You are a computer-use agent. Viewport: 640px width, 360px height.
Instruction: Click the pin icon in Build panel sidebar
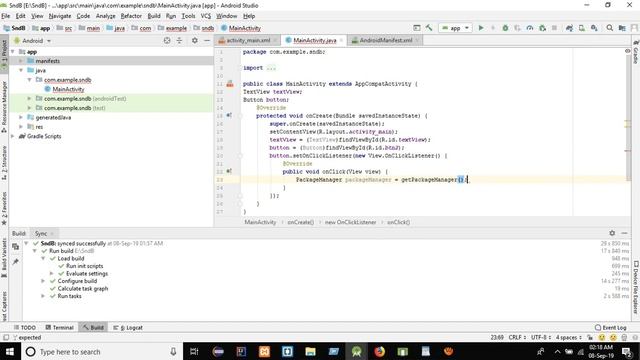[16, 262]
